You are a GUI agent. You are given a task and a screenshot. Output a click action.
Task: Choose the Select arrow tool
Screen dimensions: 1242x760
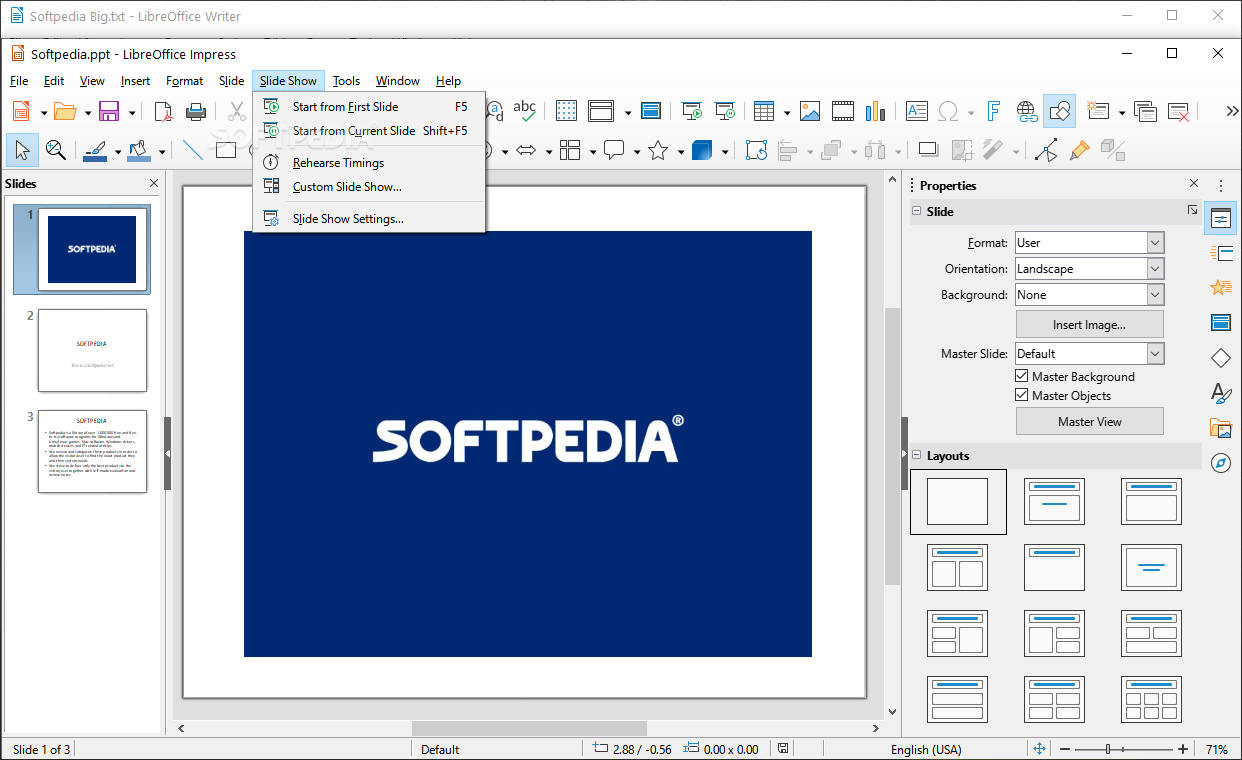22,150
